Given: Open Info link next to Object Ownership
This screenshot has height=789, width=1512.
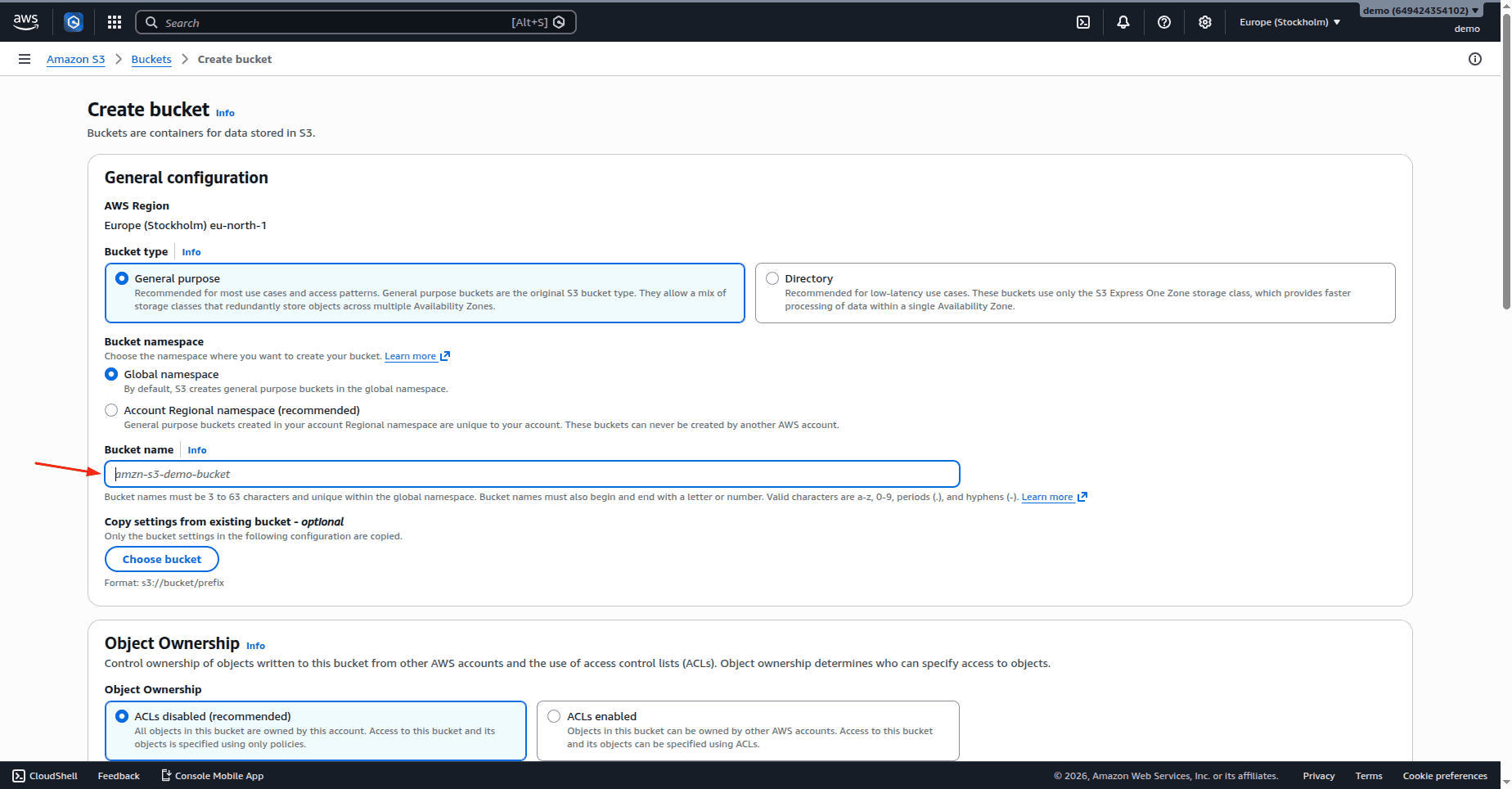Looking at the screenshot, I should [255, 646].
